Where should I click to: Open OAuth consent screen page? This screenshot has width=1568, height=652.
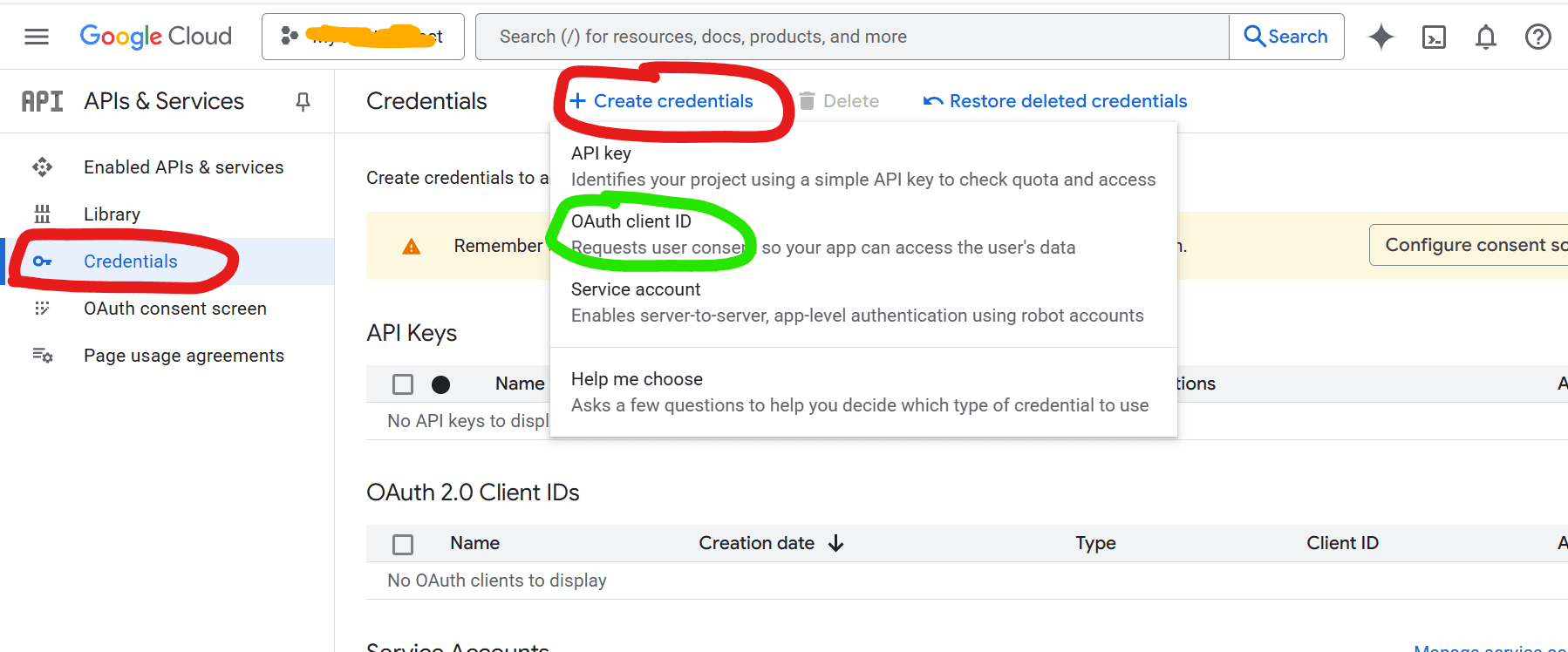(175, 309)
